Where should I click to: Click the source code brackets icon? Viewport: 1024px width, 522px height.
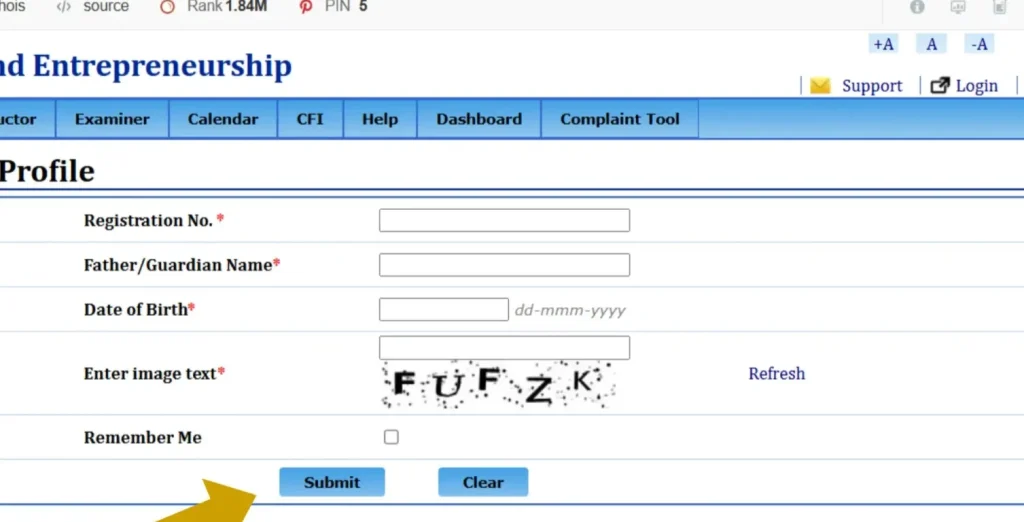click(63, 7)
